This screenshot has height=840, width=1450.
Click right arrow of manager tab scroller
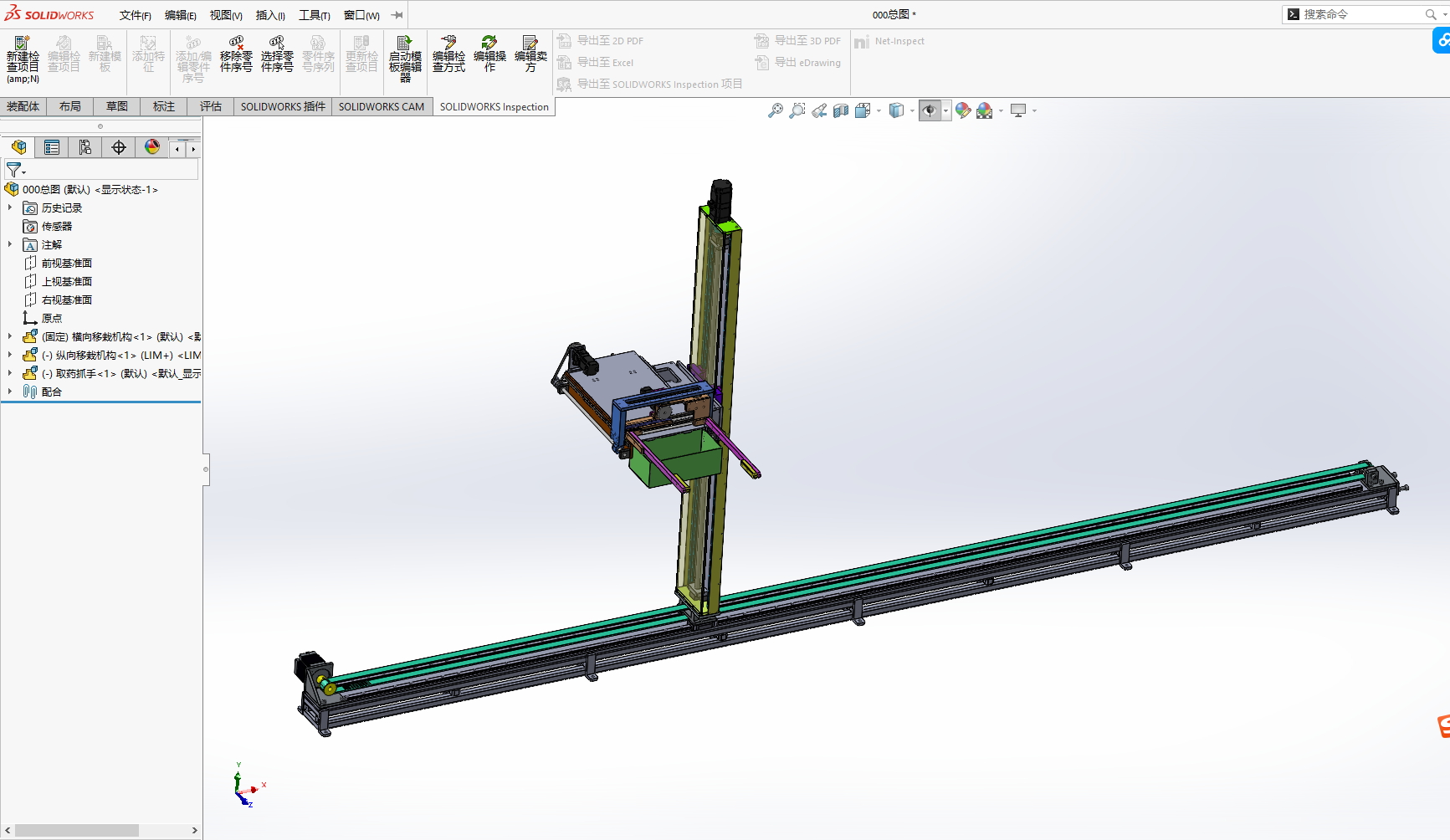193,149
